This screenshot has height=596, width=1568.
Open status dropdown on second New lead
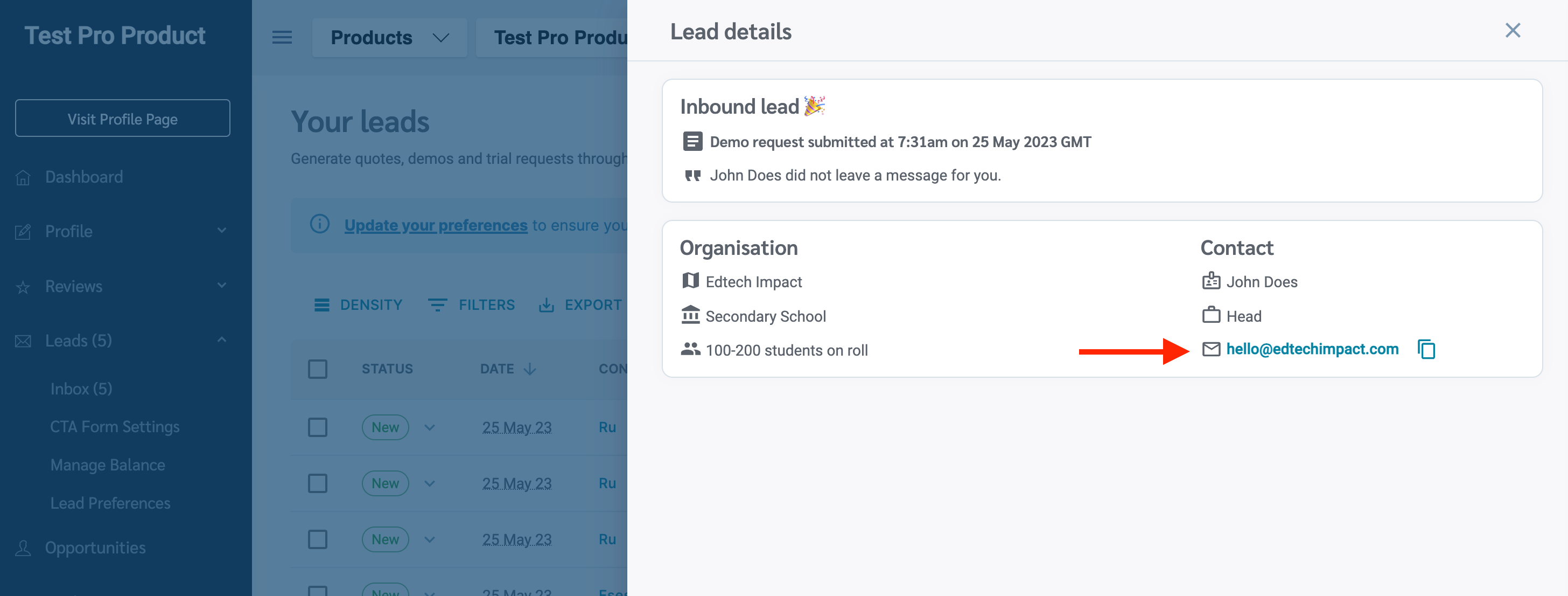coord(430,483)
